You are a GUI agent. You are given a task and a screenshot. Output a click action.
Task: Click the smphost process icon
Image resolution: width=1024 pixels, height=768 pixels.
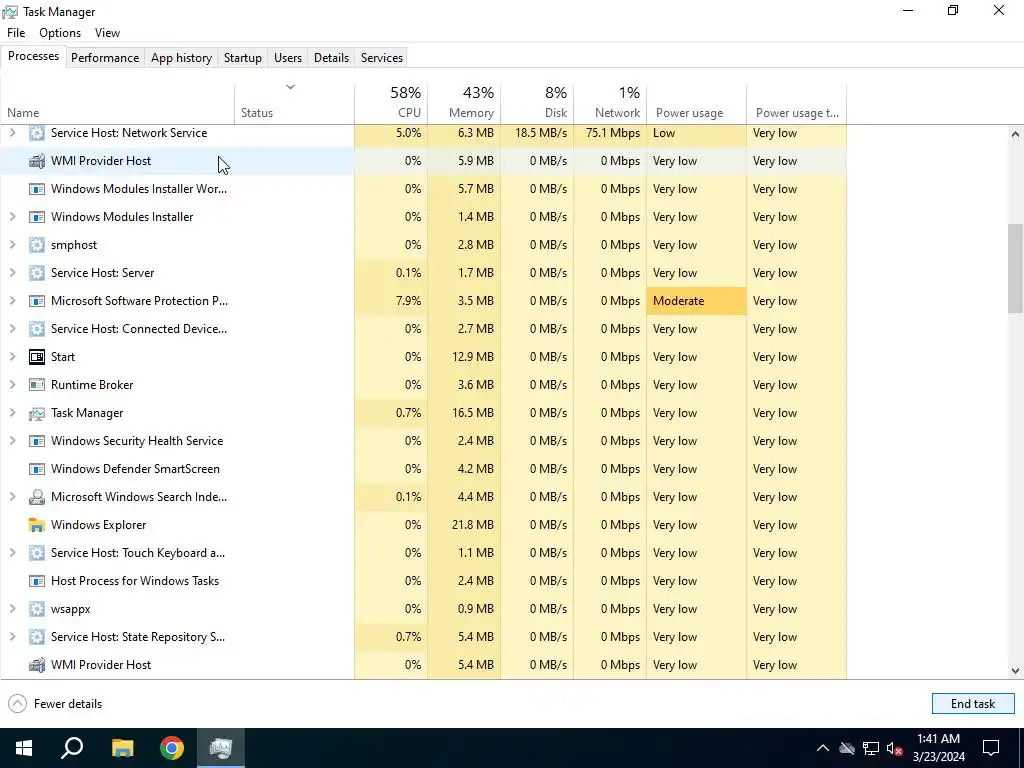point(37,245)
